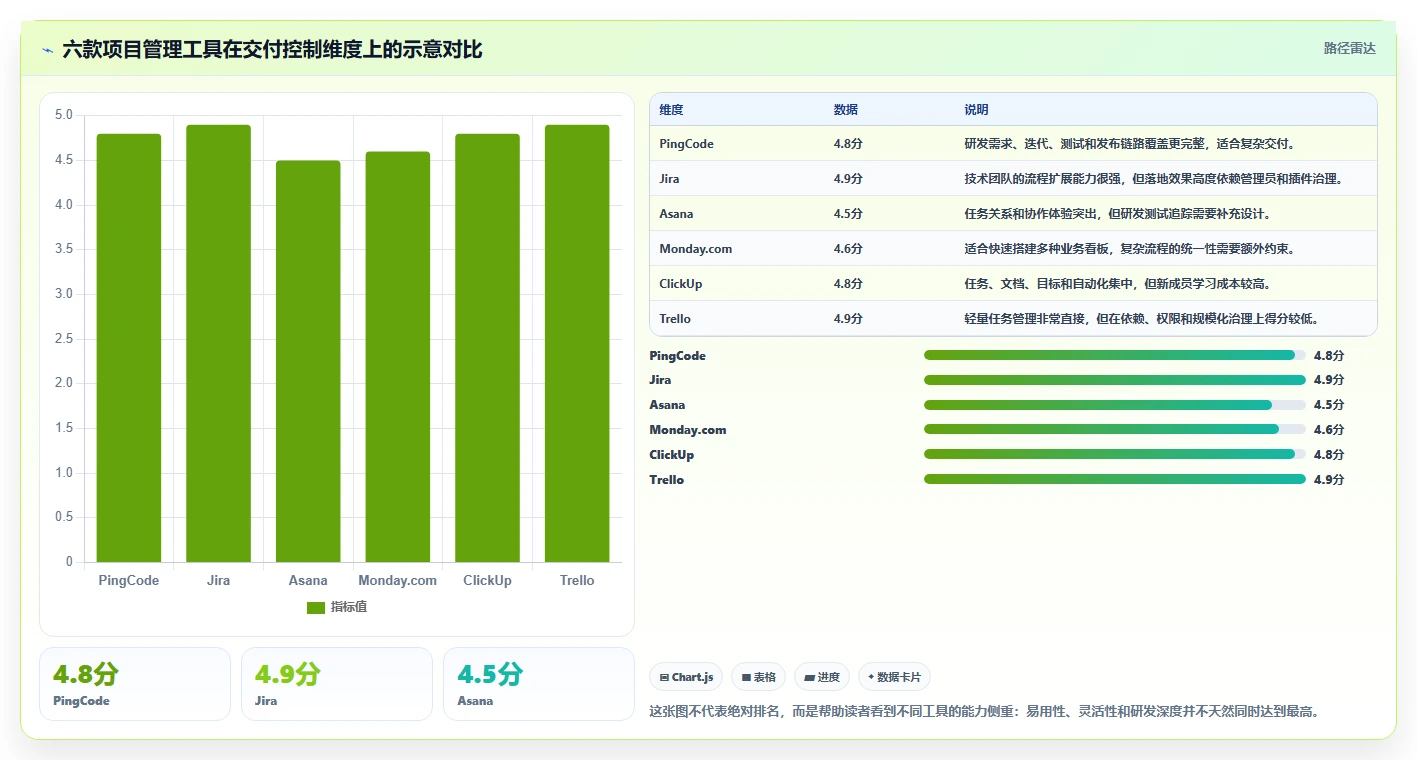Click the PingCode bar in the bar chart
The image size is (1417, 760).
129,348
